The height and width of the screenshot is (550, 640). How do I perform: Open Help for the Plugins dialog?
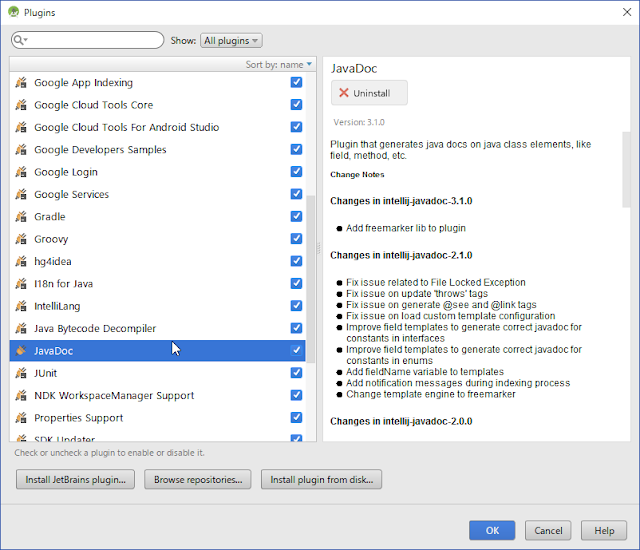pyautogui.click(x=604, y=530)
